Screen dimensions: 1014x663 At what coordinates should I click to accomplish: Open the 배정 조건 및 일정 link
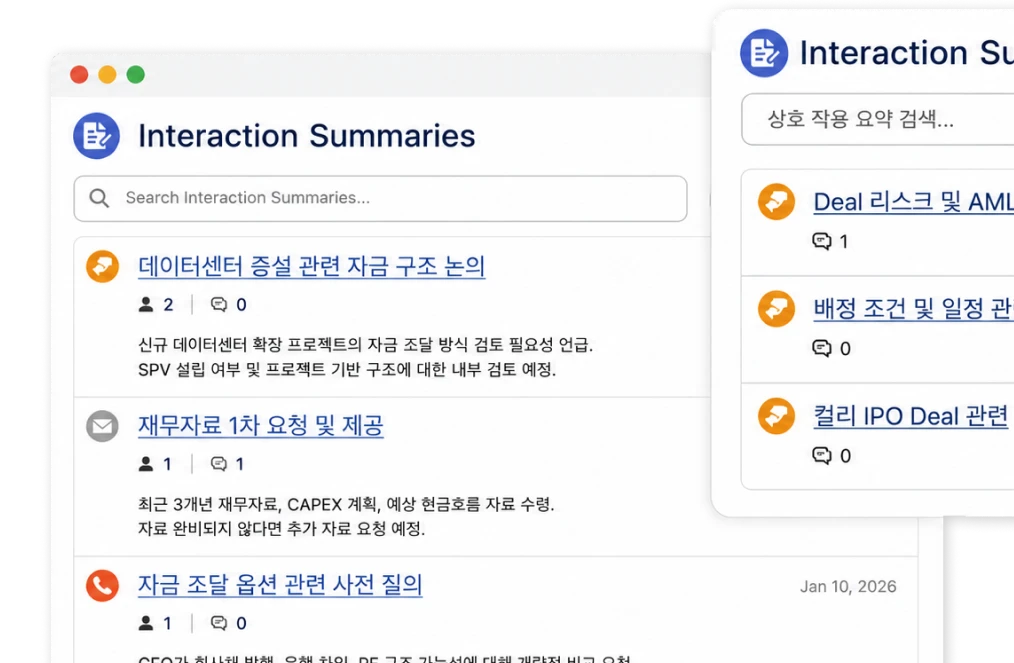point(913,309)
